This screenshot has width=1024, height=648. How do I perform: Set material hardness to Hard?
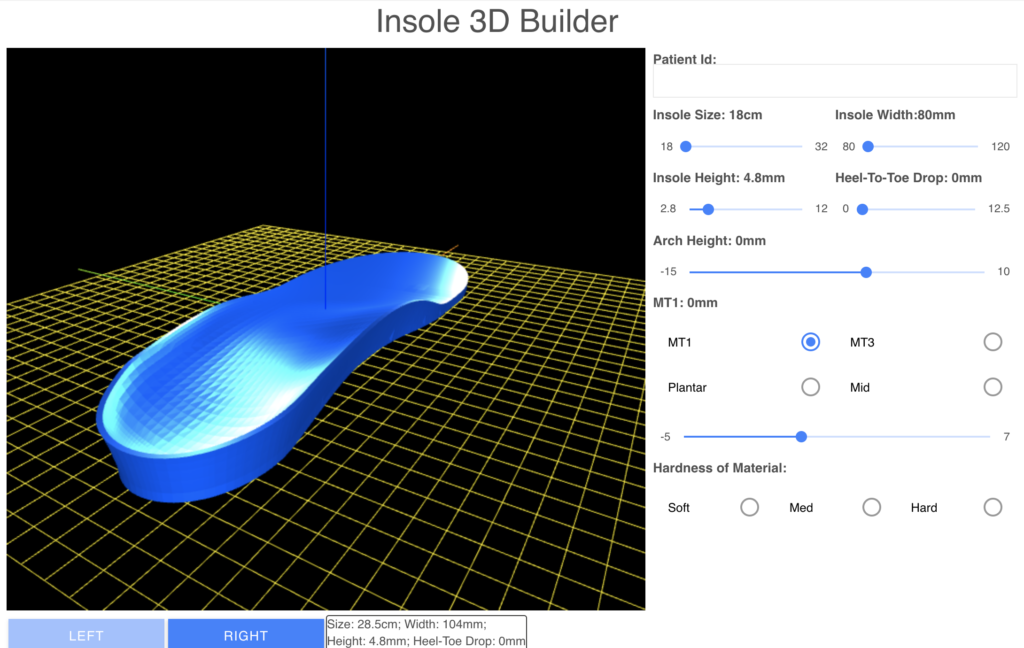pyautogui.click(x=993, y=507)
